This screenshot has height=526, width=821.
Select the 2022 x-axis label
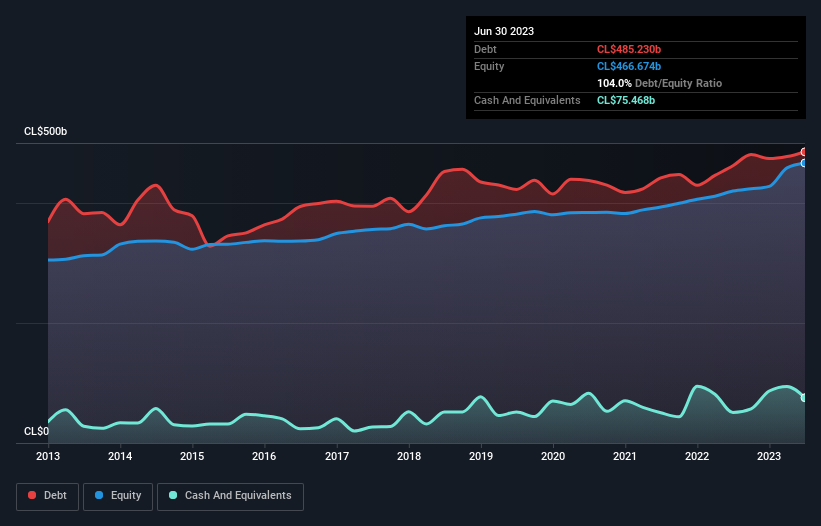click(x=697, y=456)
